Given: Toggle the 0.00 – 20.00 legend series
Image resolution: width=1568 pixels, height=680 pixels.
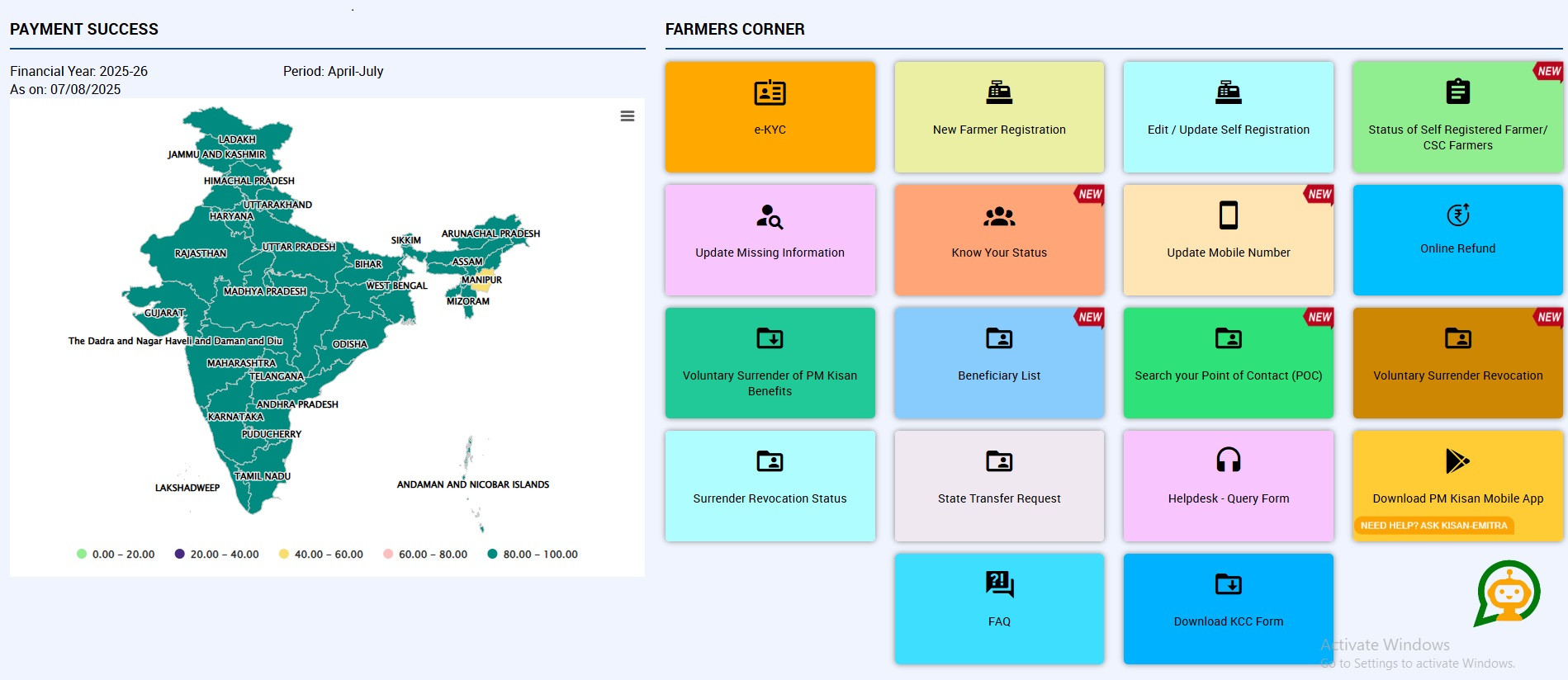Looking at the screenshot, I should pos(116,555).
